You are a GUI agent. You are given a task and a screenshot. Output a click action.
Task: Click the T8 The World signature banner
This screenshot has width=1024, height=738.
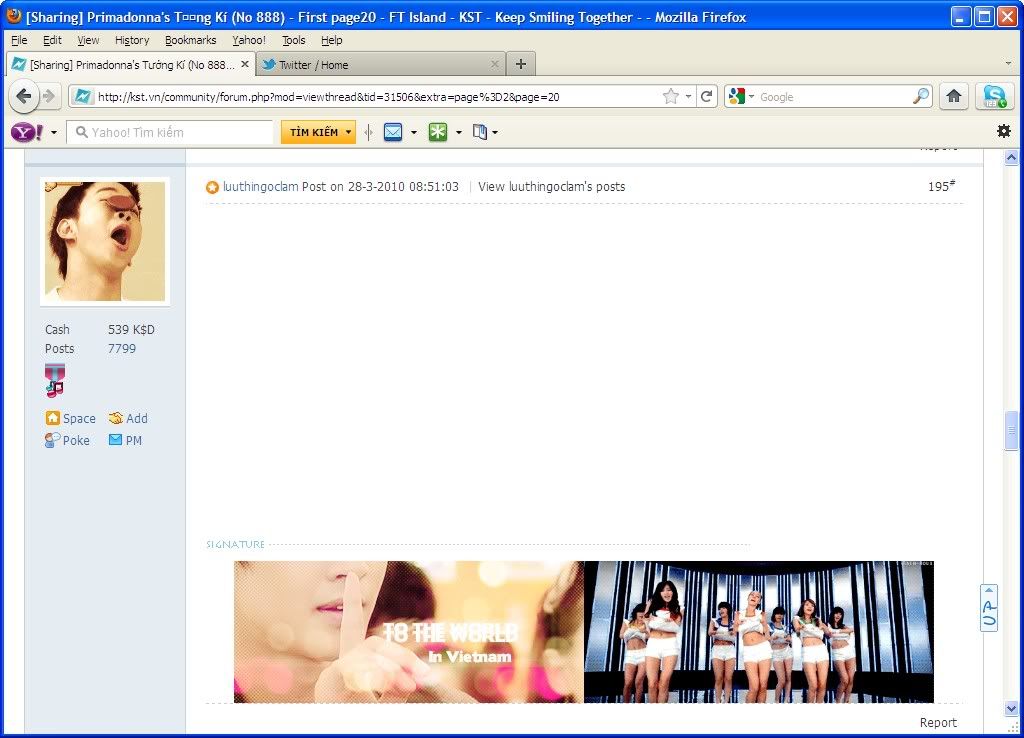[409, 632]
